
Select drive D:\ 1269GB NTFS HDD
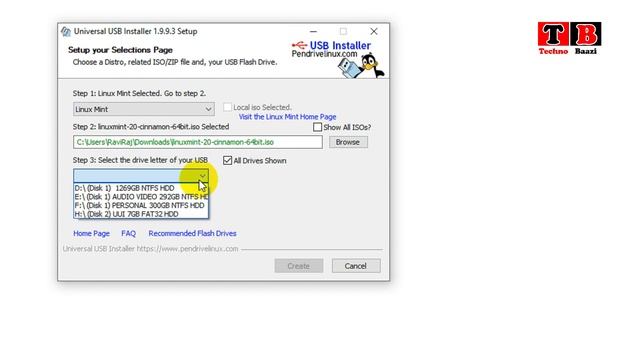coord(141,188)
